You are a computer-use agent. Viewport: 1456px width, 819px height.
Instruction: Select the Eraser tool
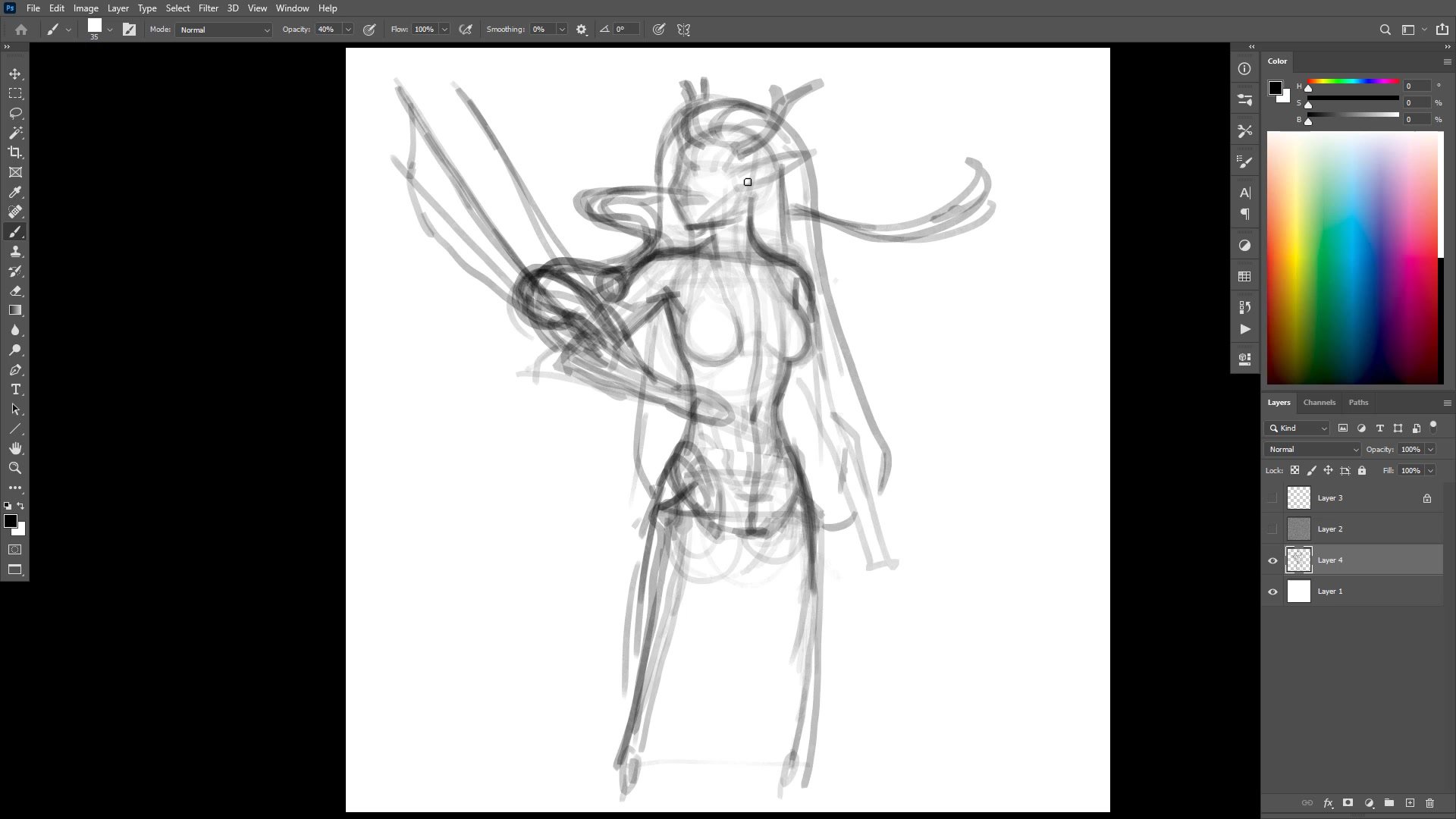(x=15, y=291)
